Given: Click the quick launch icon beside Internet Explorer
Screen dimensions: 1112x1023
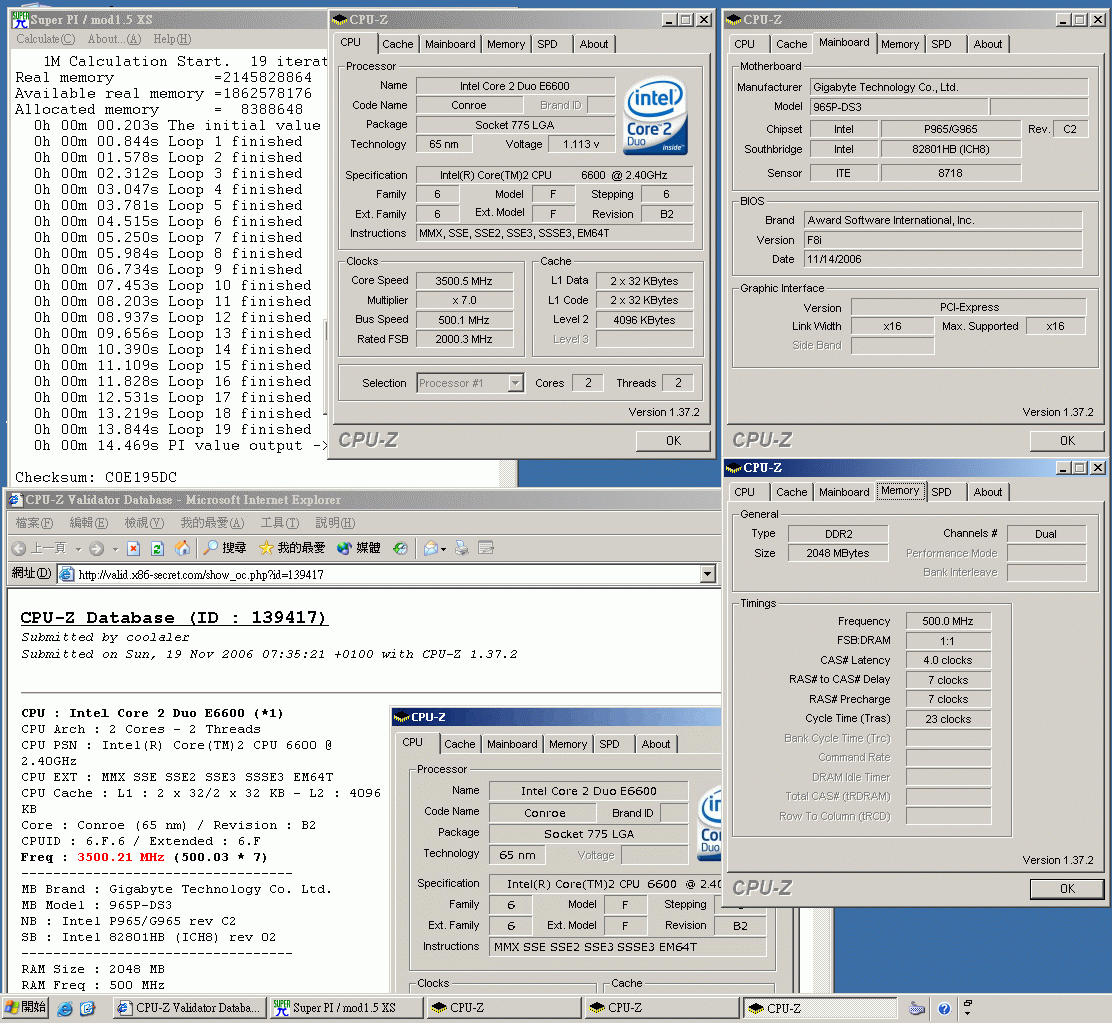Looking at the screenshot, I should point(87,1008).
